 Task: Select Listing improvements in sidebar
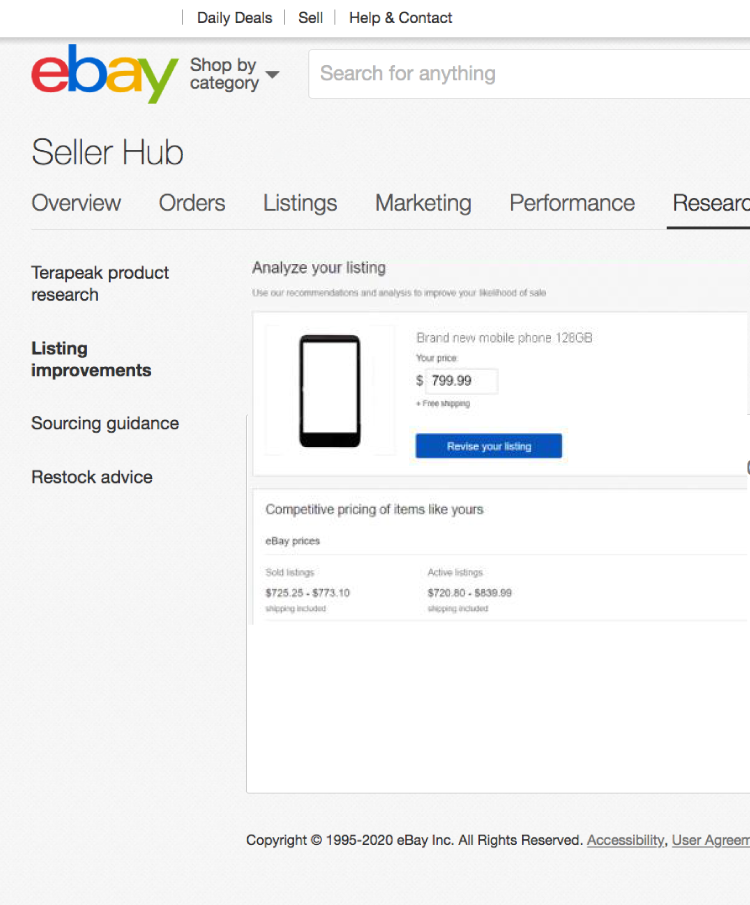click(91, 359)
